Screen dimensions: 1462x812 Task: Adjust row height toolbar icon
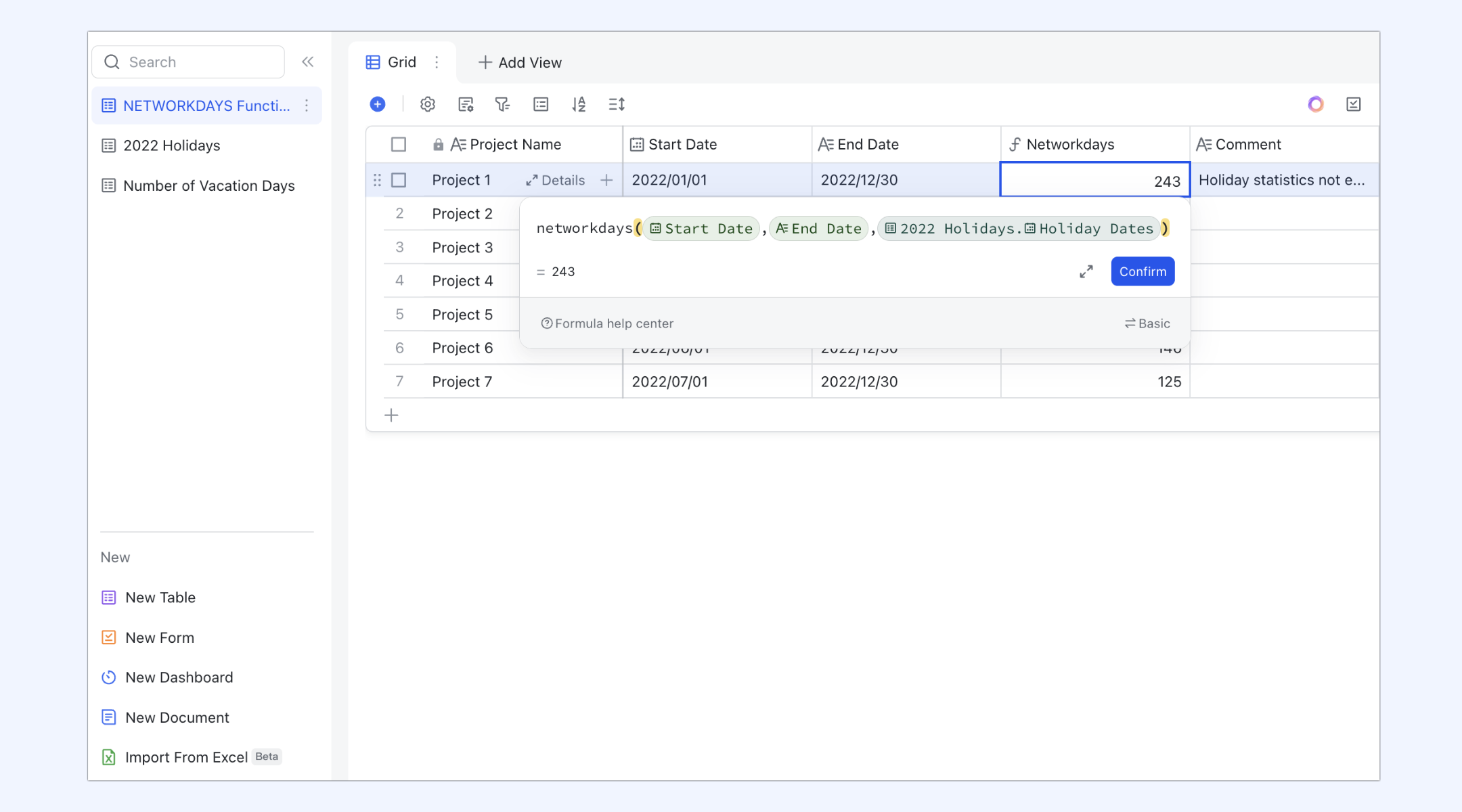[617, 104]
